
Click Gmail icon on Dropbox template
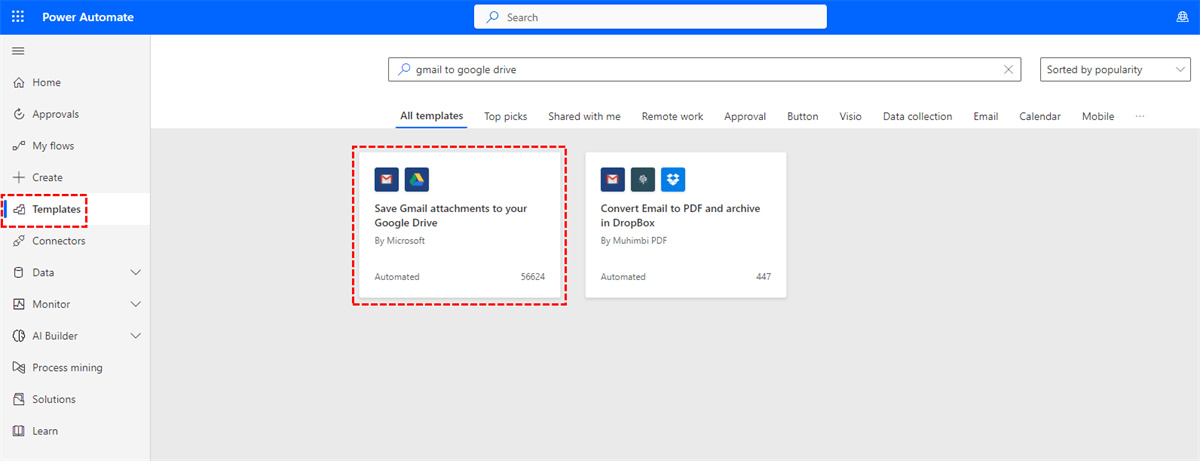[612, 179]
